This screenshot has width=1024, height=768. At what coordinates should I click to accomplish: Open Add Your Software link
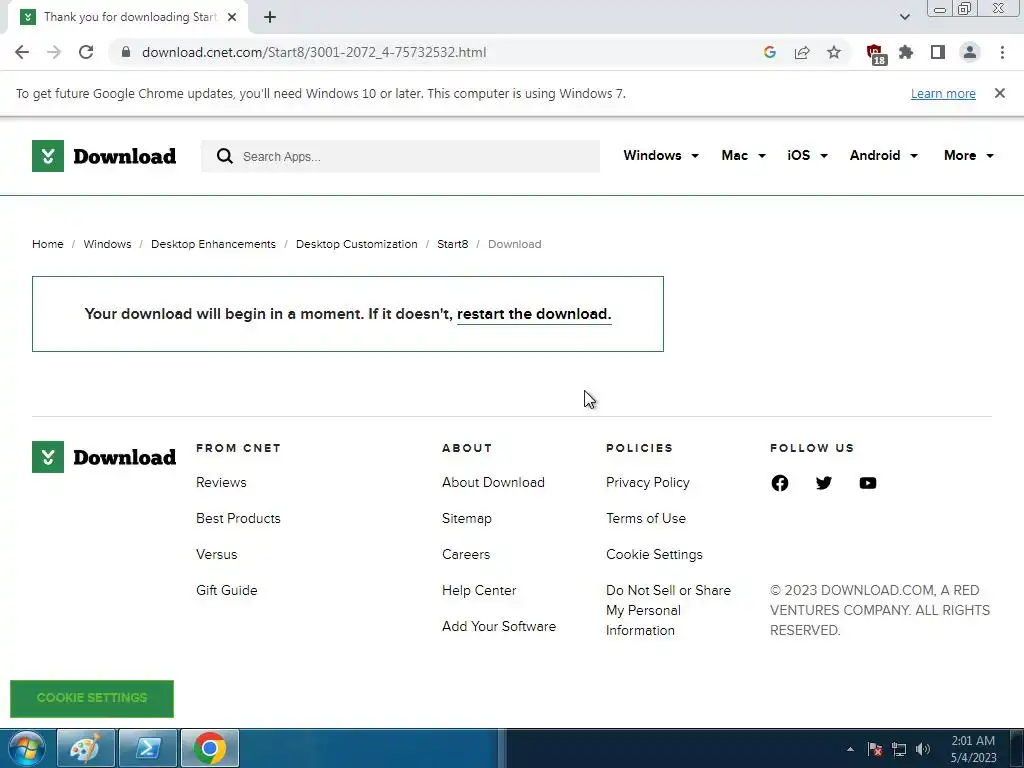pos(499,626)
